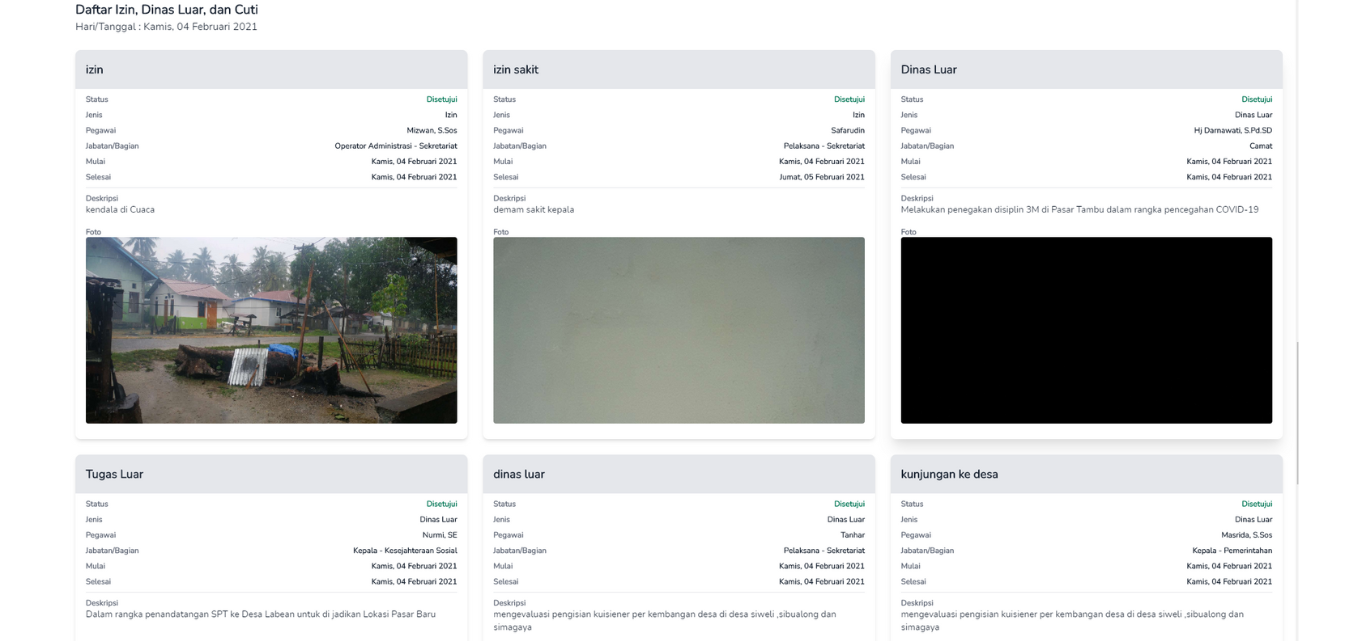
Task: Open the black photo in Dinas Luar card
Action: click(1086, 330)
